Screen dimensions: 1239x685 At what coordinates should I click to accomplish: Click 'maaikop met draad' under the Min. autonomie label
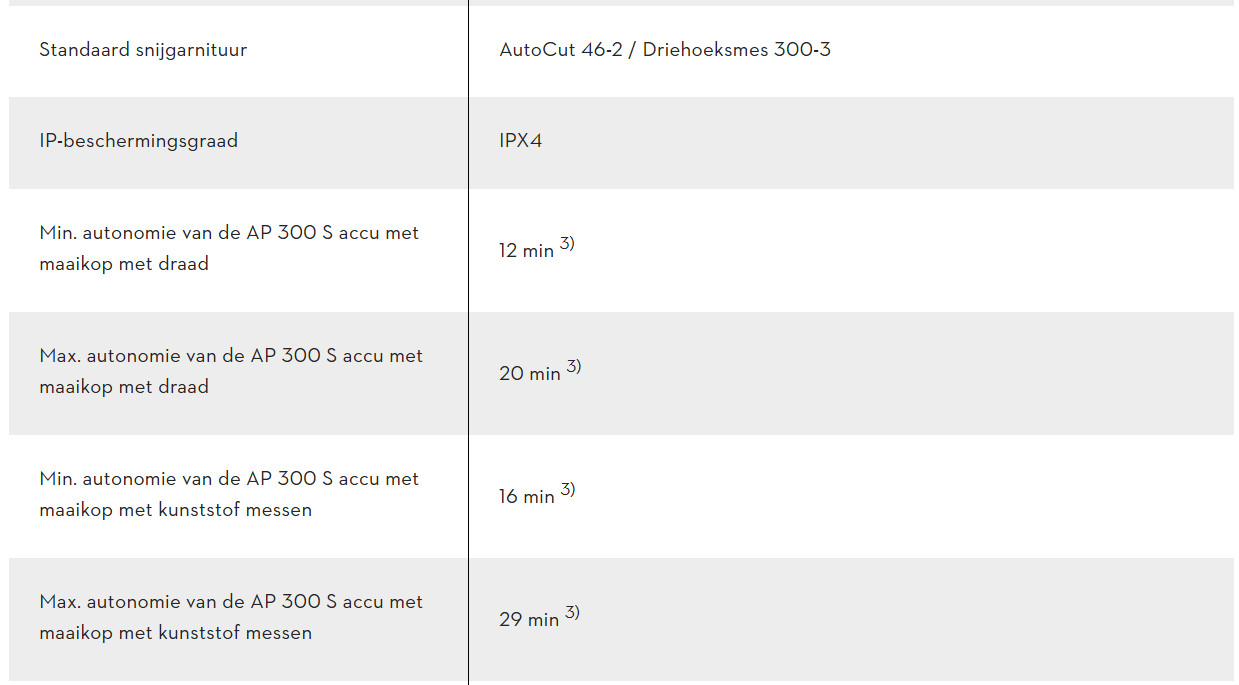click(124, 265)
